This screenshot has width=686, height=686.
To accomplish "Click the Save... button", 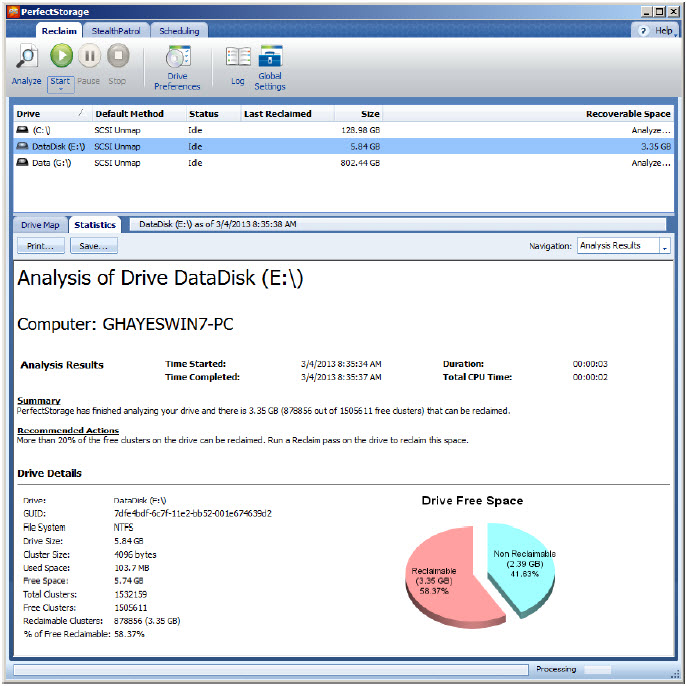I will [93, 246].
